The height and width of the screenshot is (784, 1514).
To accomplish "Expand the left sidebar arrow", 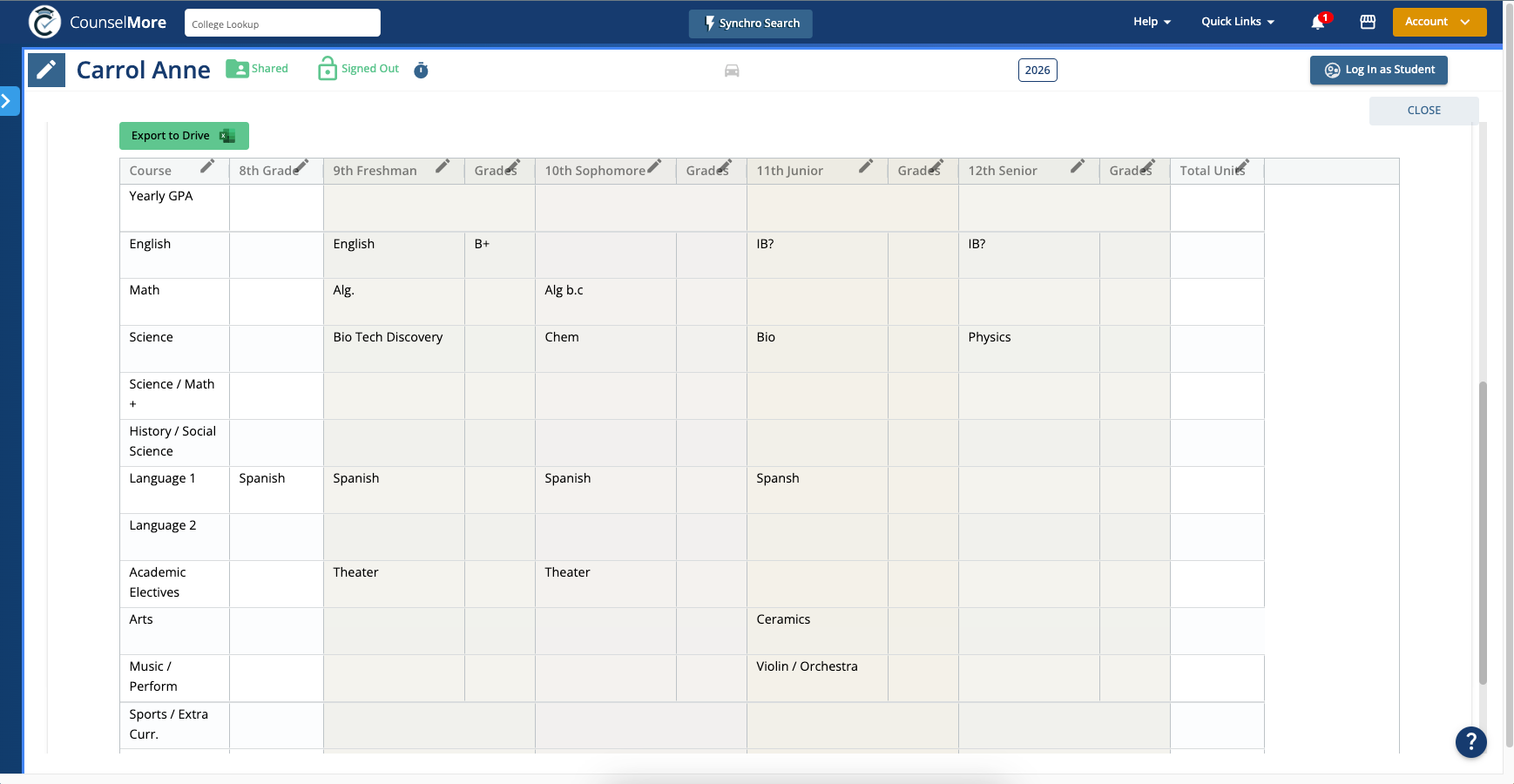I will (8, 101).
